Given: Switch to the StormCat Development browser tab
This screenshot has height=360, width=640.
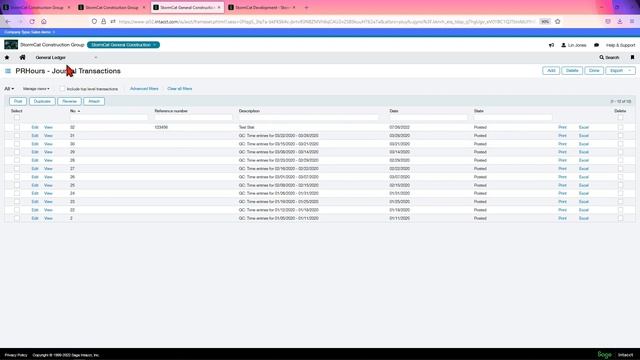Looking at the screenshot, I should coord(262,7).
